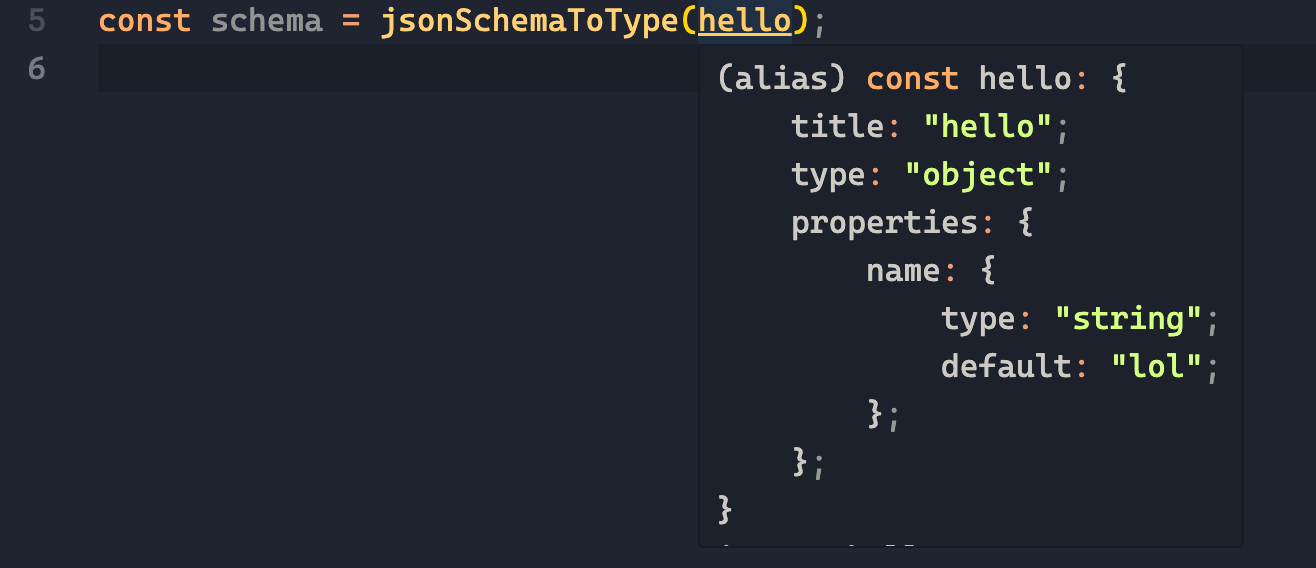Click the closing parenthesis after hello
This screenshot has height=568, width=1316.
click(800, 21)
